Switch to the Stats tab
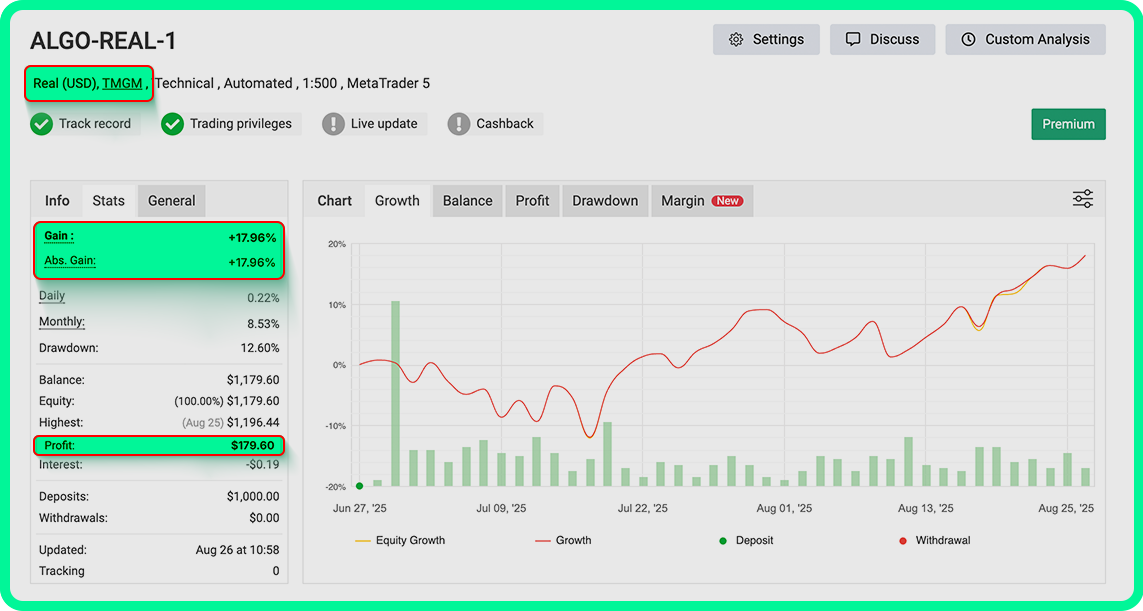This screenshot has width=1143, height=611. 108,201
